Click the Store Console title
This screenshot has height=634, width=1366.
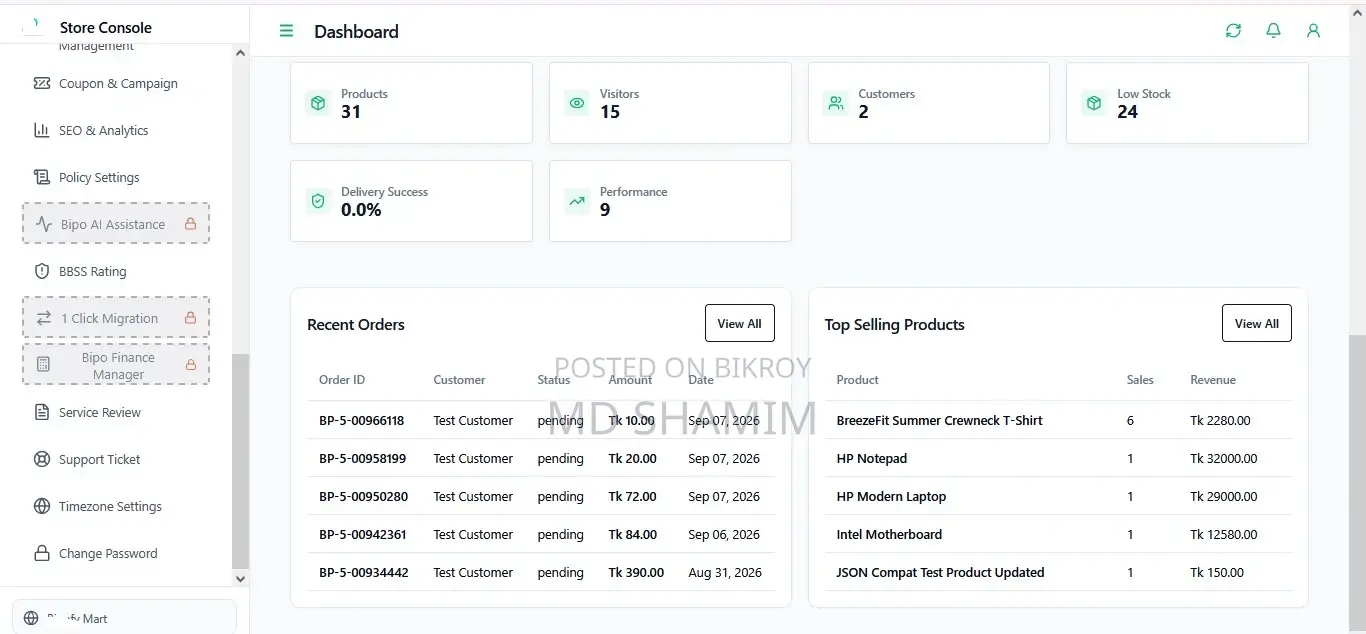point(106,28)
